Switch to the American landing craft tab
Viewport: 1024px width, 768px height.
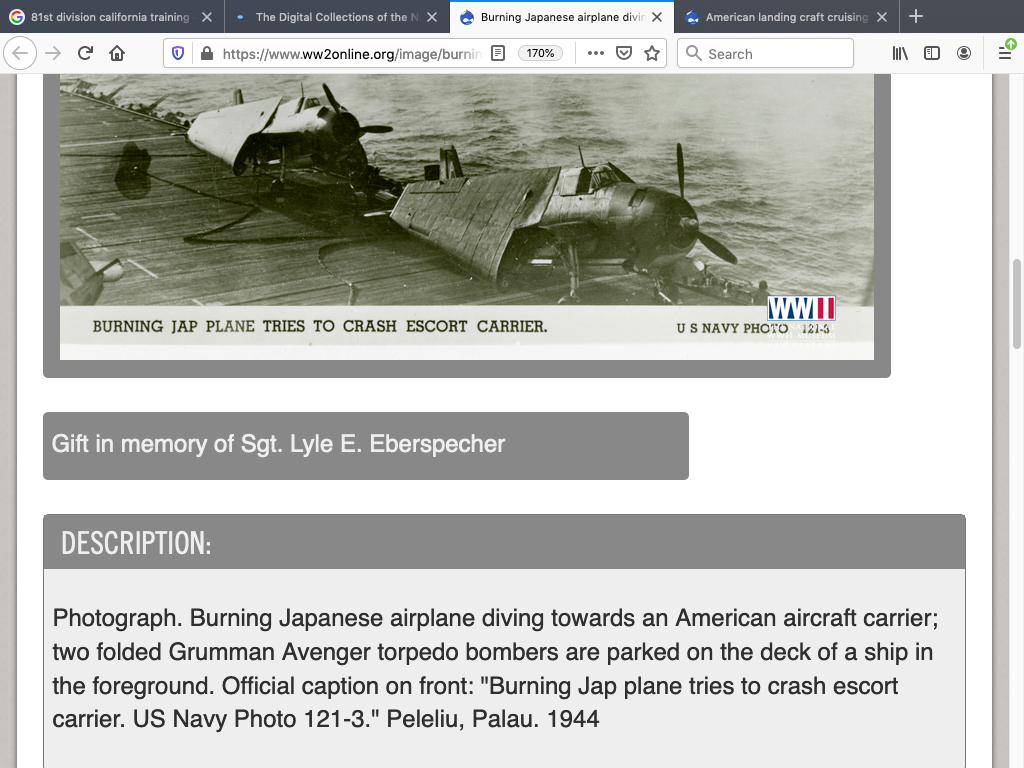click(x=780, y=17)
